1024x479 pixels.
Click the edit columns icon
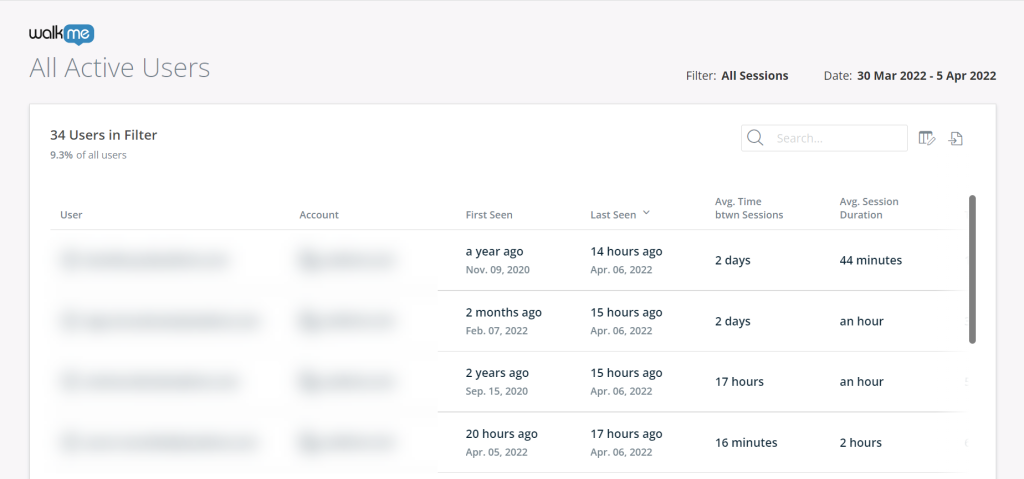pos(926,138)
